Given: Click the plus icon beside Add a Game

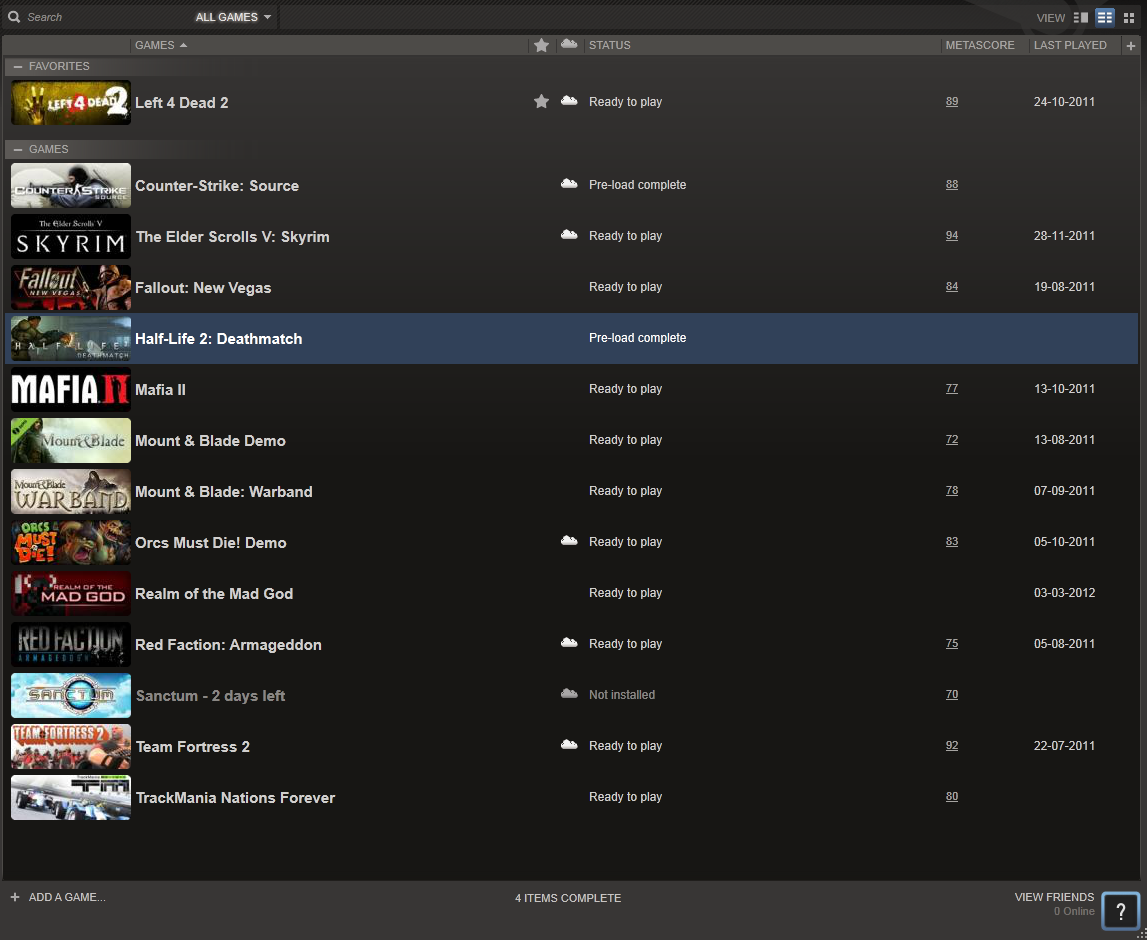Looking at the screenshot, I should pos(15,897).
